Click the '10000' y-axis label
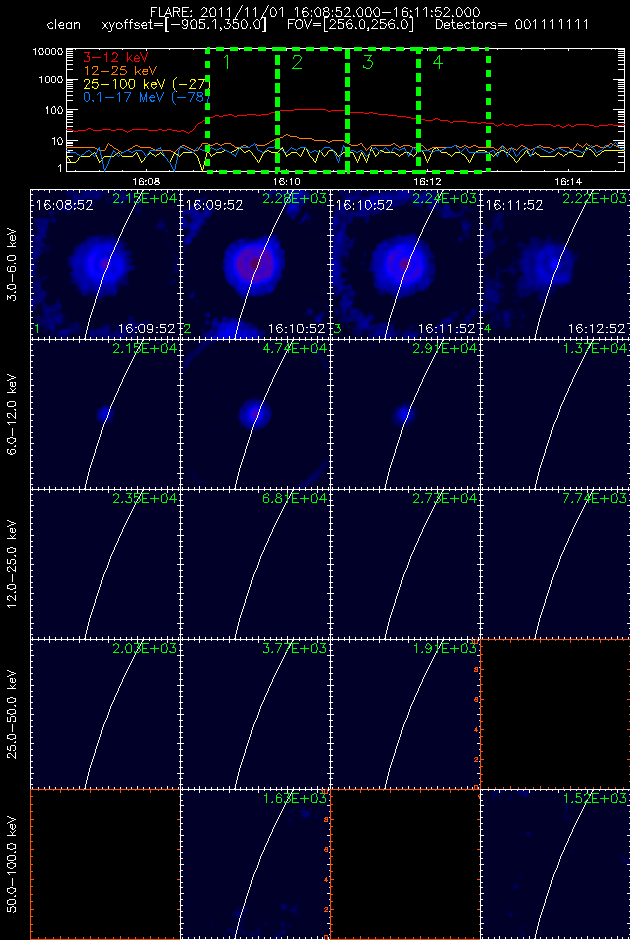The width and height of the screenshot is (630, 940). (49, 52)
